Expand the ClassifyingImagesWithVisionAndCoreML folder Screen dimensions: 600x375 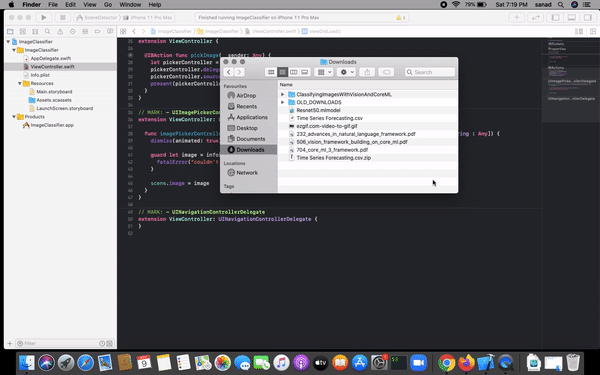click(x=282, y=94)
